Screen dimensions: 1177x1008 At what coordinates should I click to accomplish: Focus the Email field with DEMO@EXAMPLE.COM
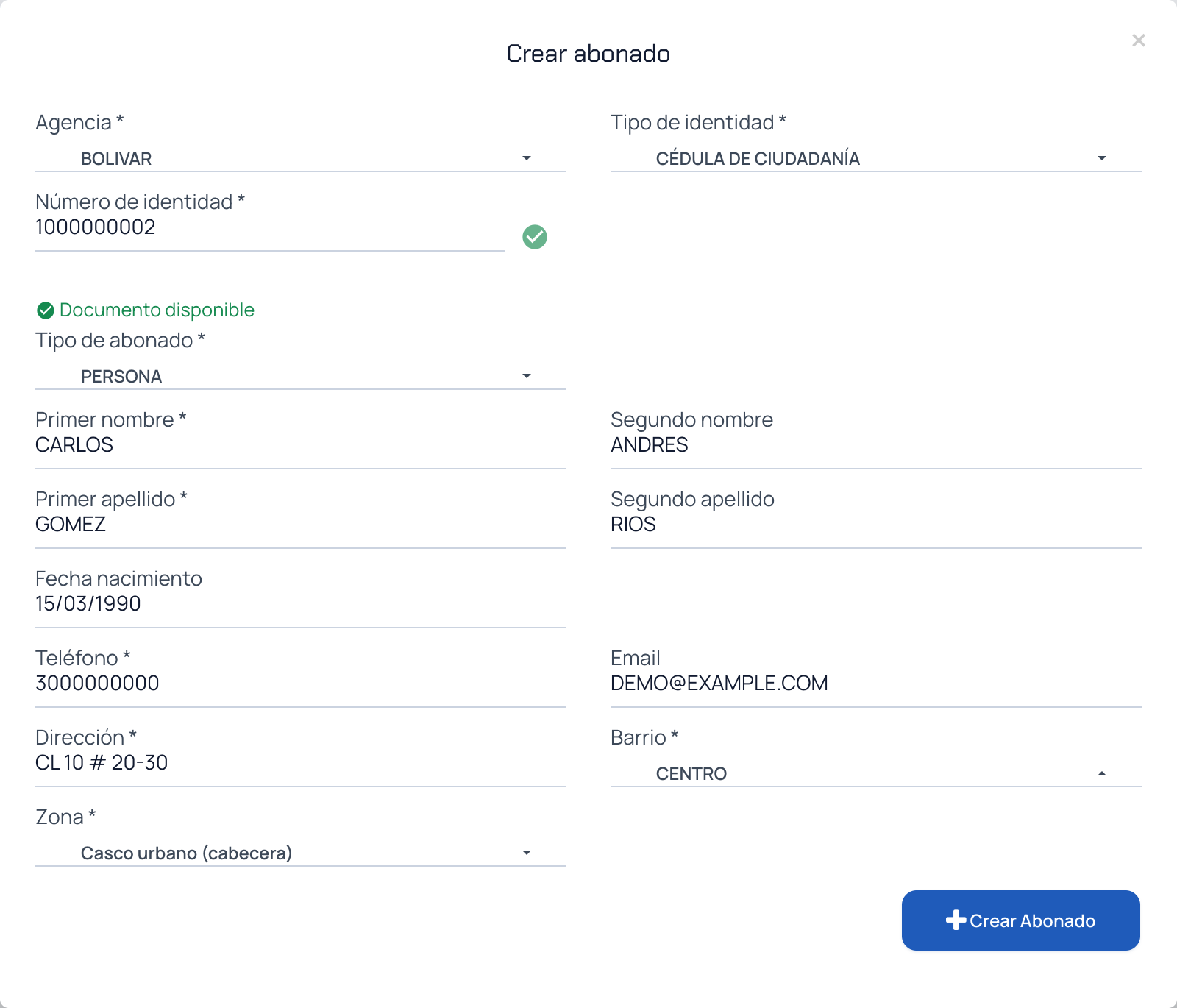coord(876,684)
